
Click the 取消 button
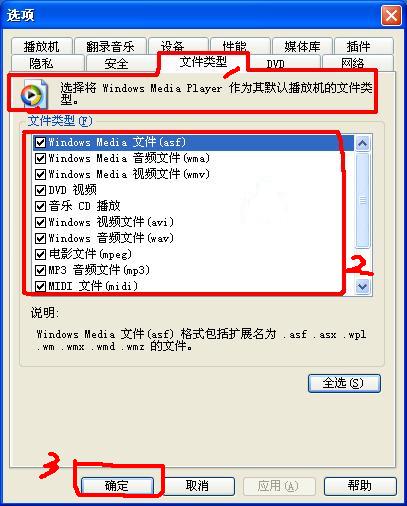[x=197, y=486]
